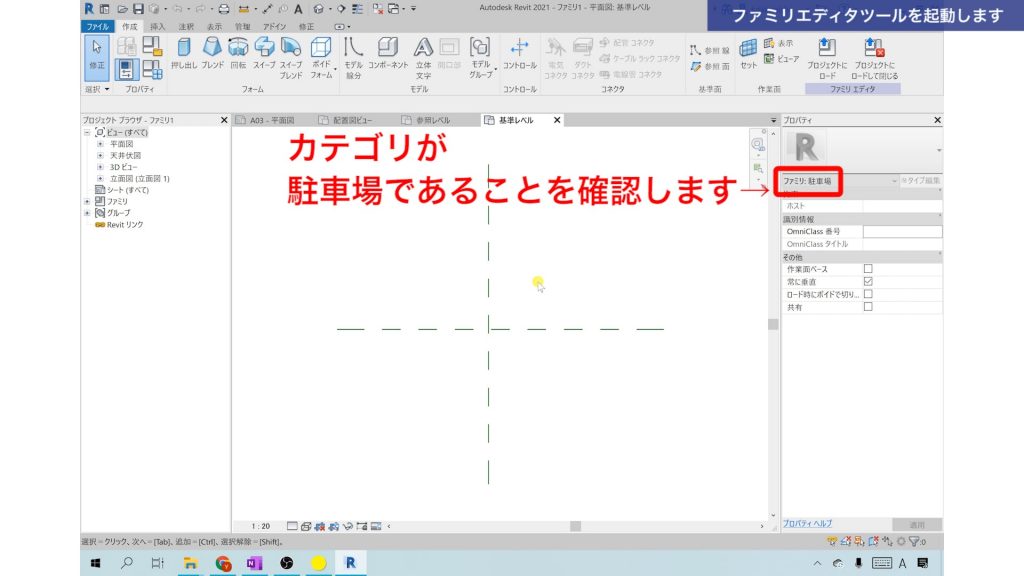The width and height of the screenshot is (1024, 576).
Task: Select the スイープ (Sweep) tool
Action: point(263,55)
